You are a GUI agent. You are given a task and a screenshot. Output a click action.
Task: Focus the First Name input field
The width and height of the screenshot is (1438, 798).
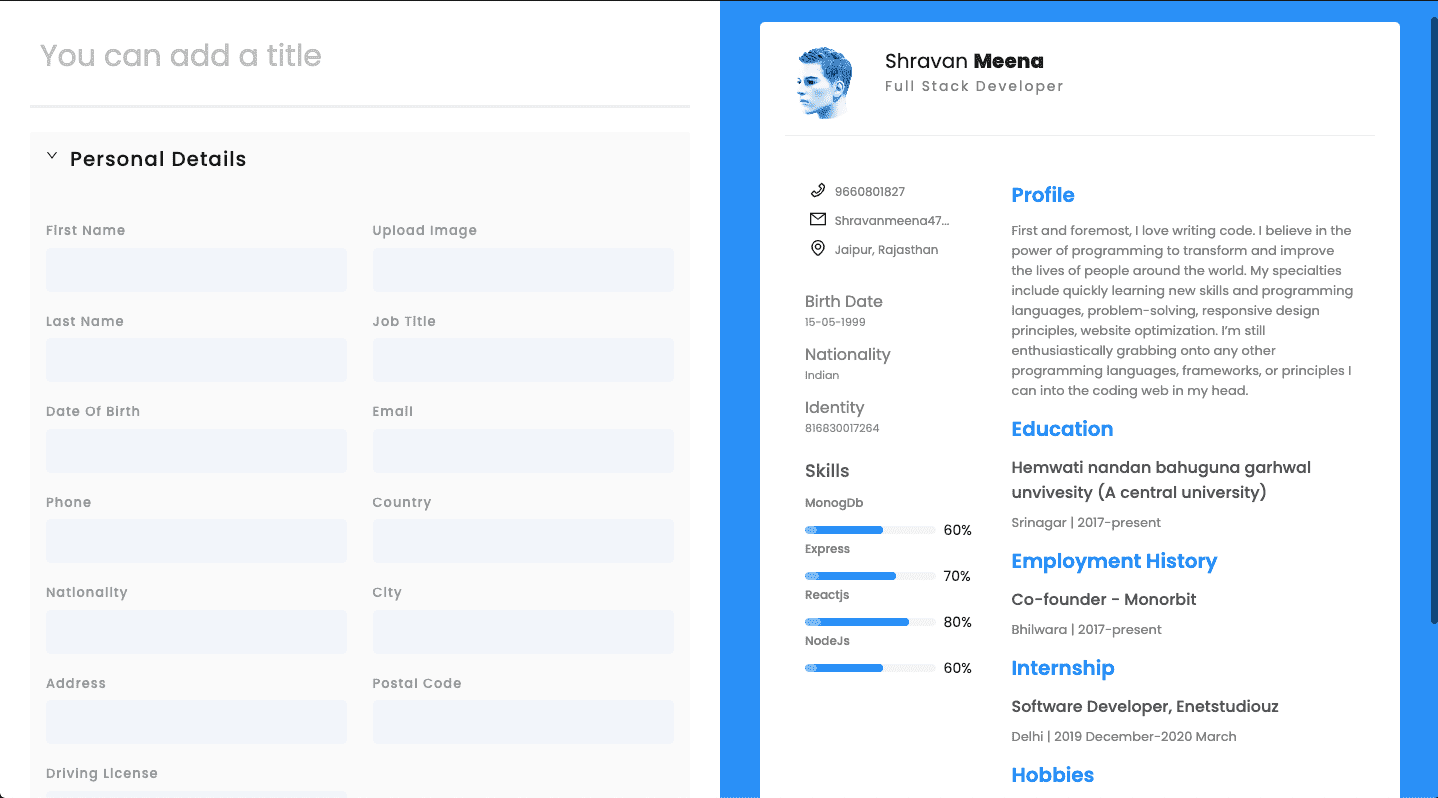196,270
